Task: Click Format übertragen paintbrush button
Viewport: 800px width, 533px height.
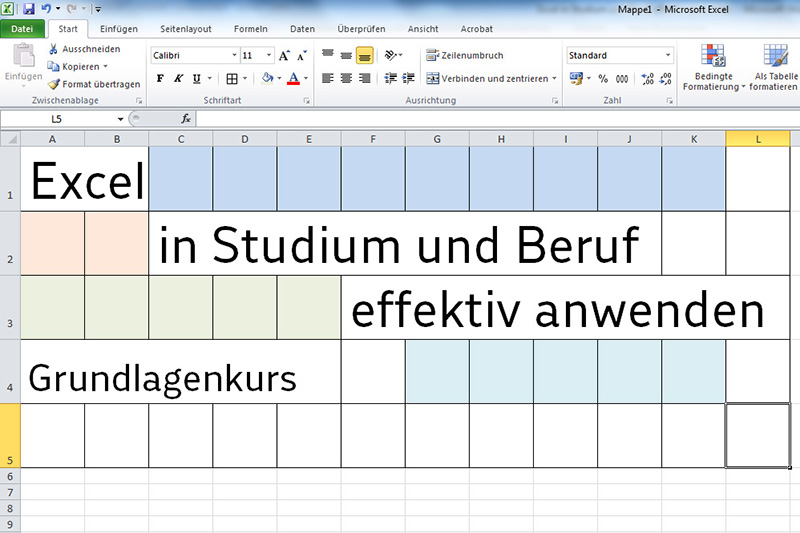Action: [94, 84]
